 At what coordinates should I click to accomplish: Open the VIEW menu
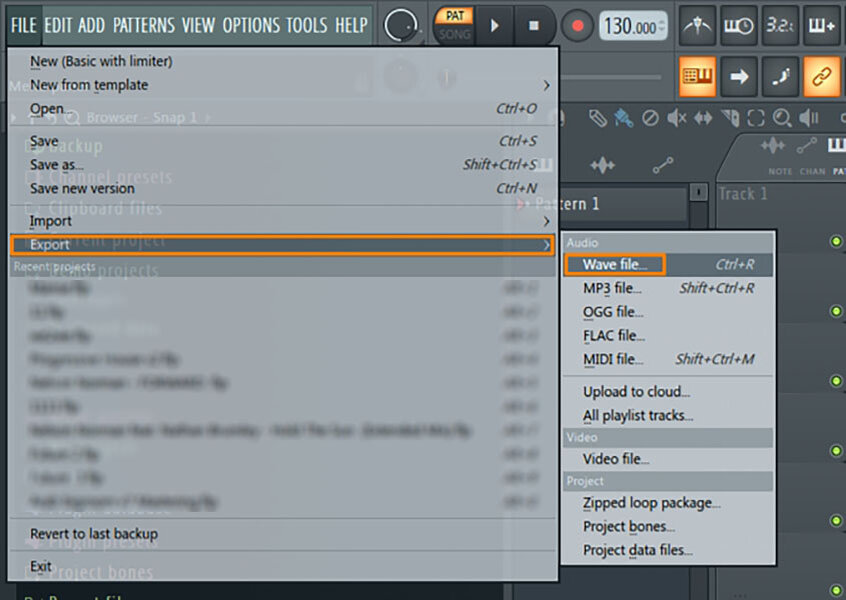[x=199, y=25]
